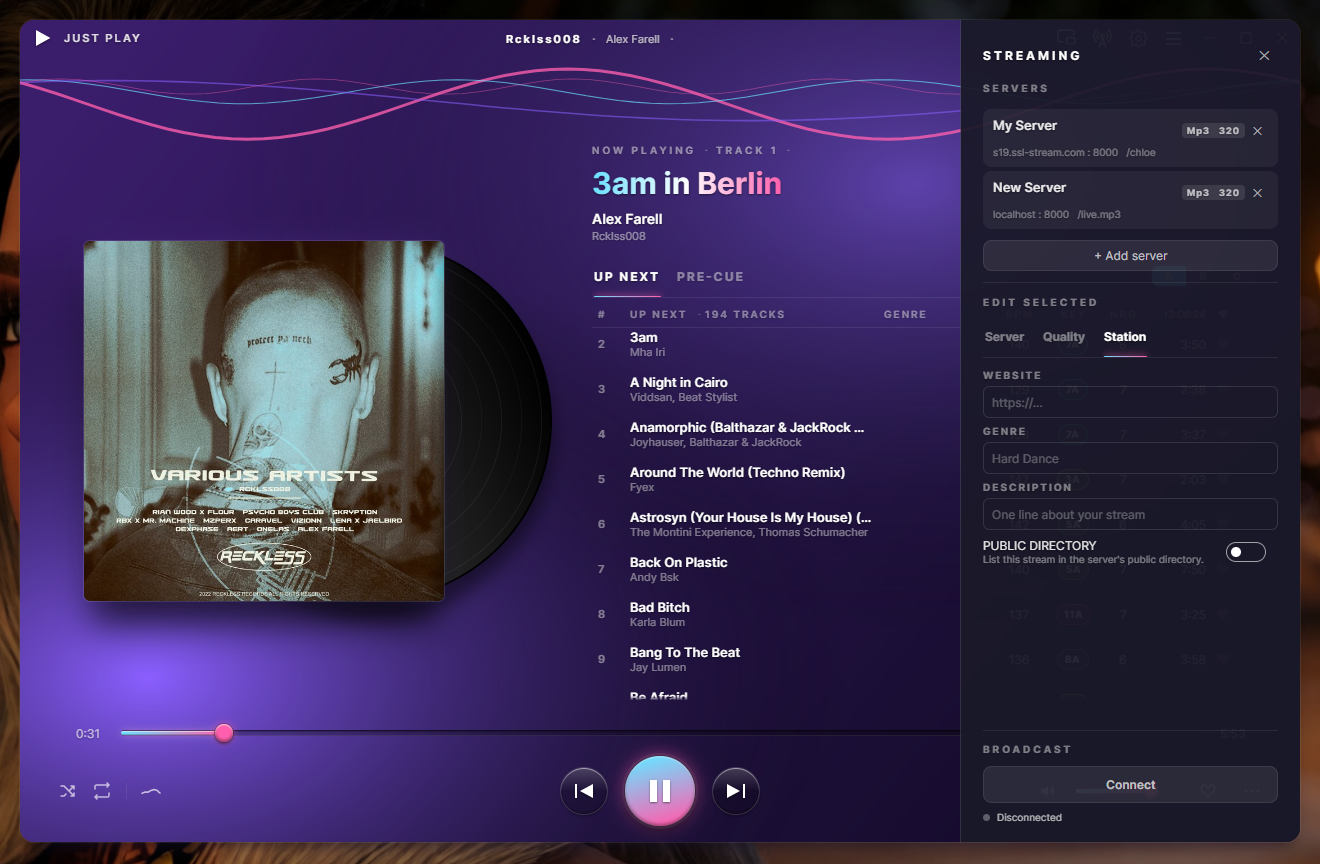Select track A Night in Cairo
Viewport: 1320px width, 864px height.
(x=776, y=390)
